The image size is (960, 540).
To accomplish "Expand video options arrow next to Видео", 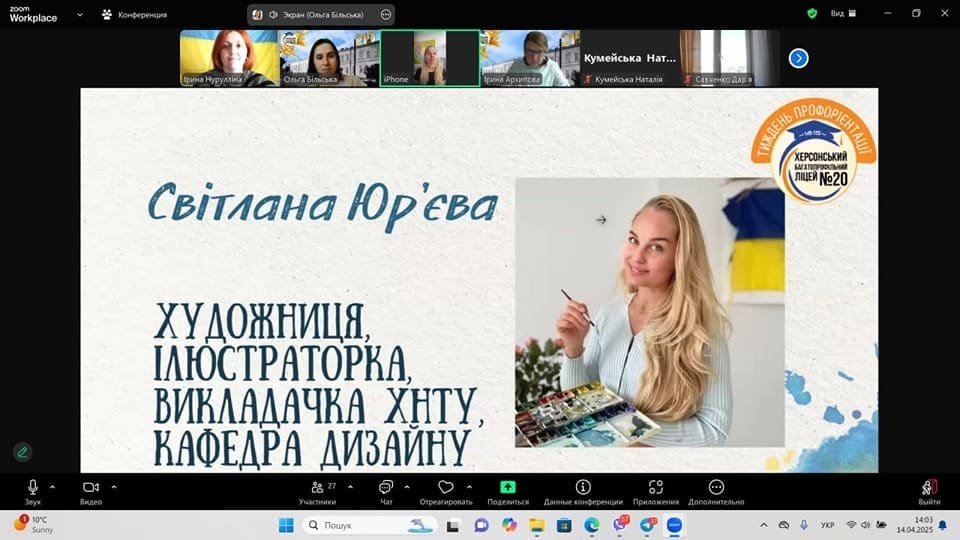I will tap(114, 487).
